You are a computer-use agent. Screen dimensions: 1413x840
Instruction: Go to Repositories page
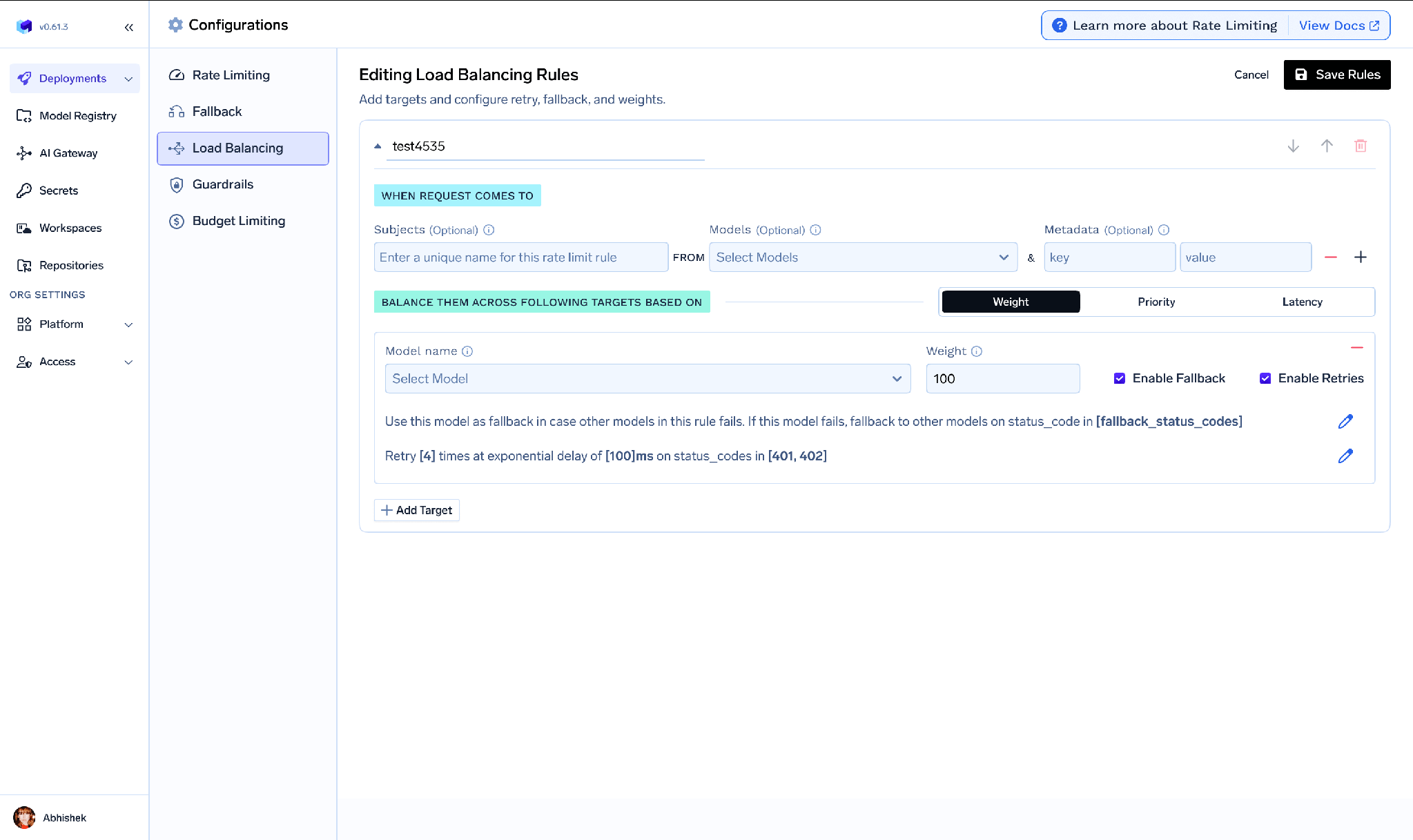coord(75,265)
